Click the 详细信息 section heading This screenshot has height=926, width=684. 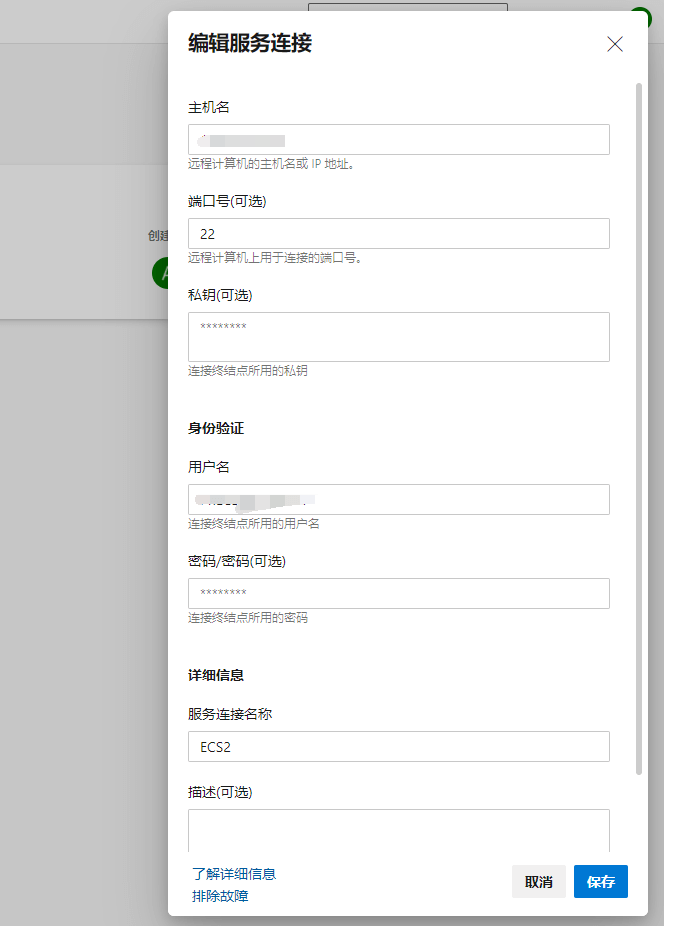click(216, 676)
